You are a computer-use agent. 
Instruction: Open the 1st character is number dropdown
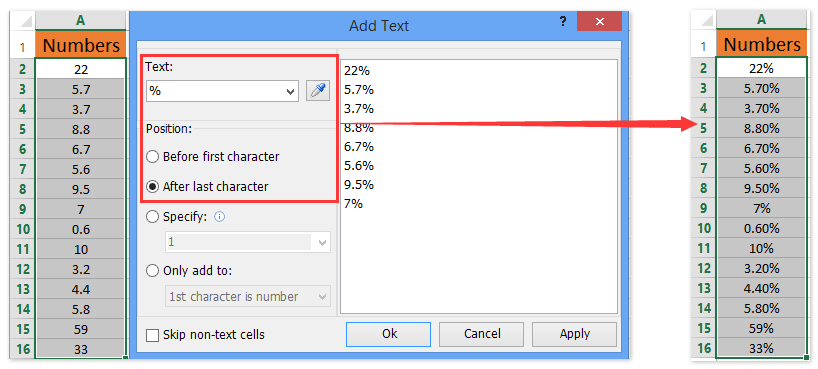322,297
